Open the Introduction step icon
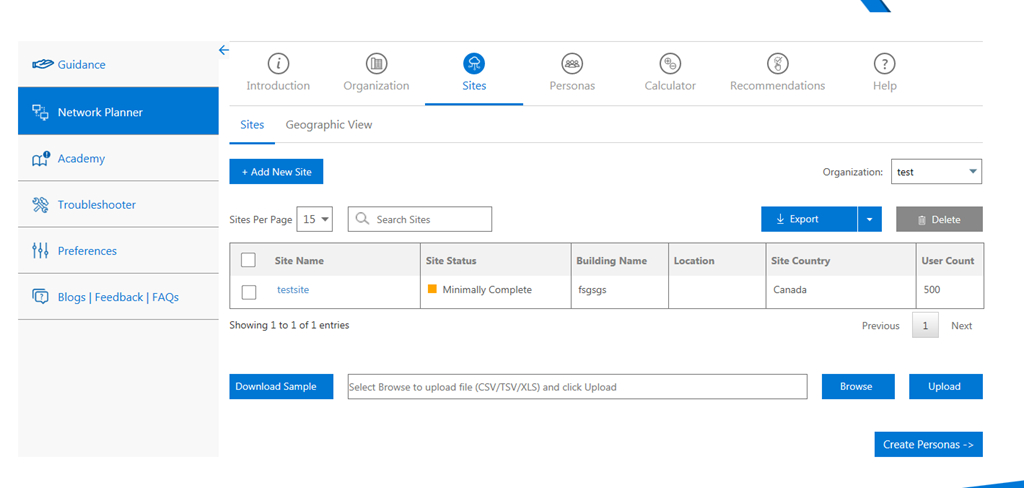This screenshot has width=1024, height=488. [278, 64]
